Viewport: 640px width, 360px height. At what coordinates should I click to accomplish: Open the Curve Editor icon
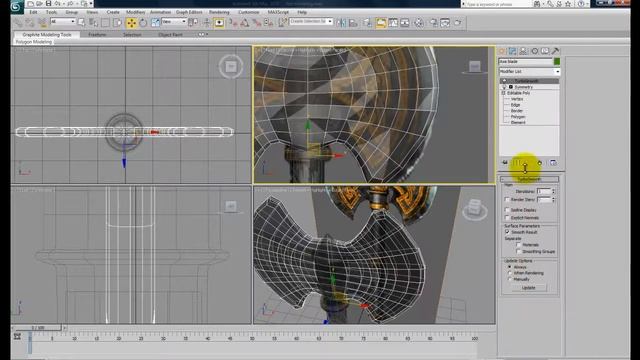click(393, 23)
